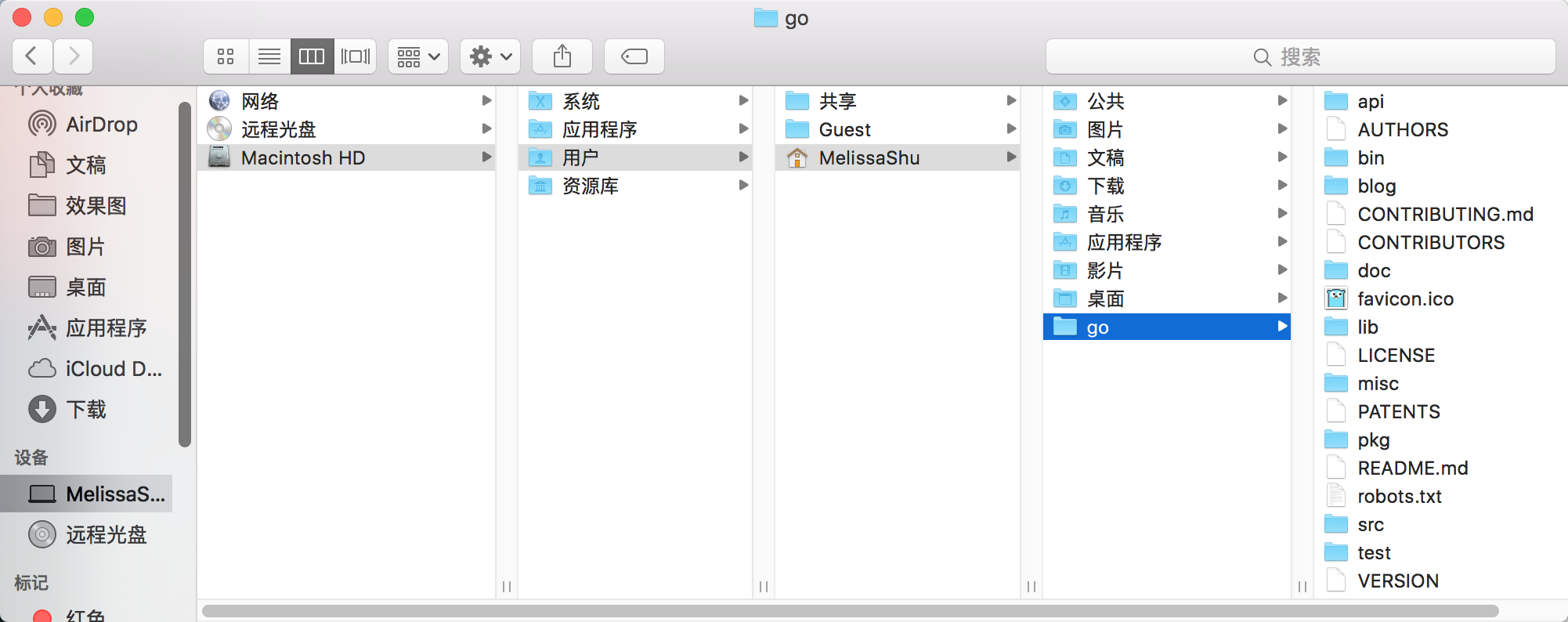This screenshot has height=622, width=1568.
Task: Select 图片 folder in home column
Action: [x=1167, y=129]
